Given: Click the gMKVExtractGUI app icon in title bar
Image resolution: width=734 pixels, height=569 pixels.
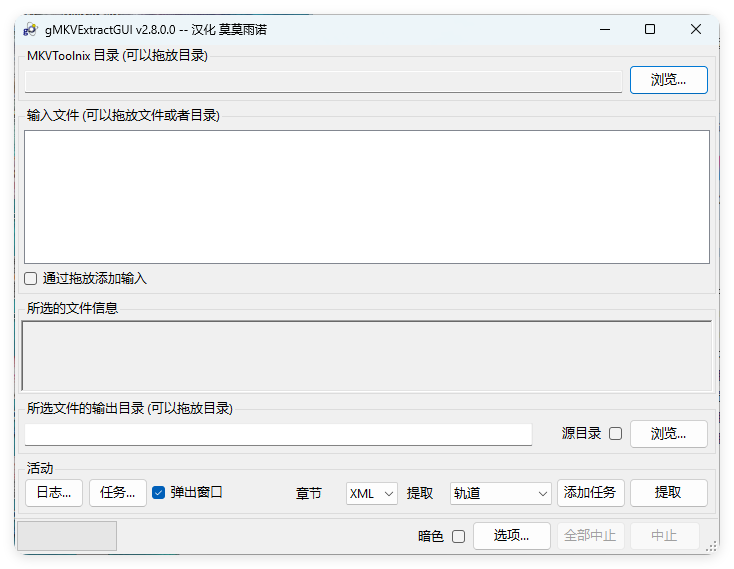Looking at the screenshot, I should click(x=30, y=29).
